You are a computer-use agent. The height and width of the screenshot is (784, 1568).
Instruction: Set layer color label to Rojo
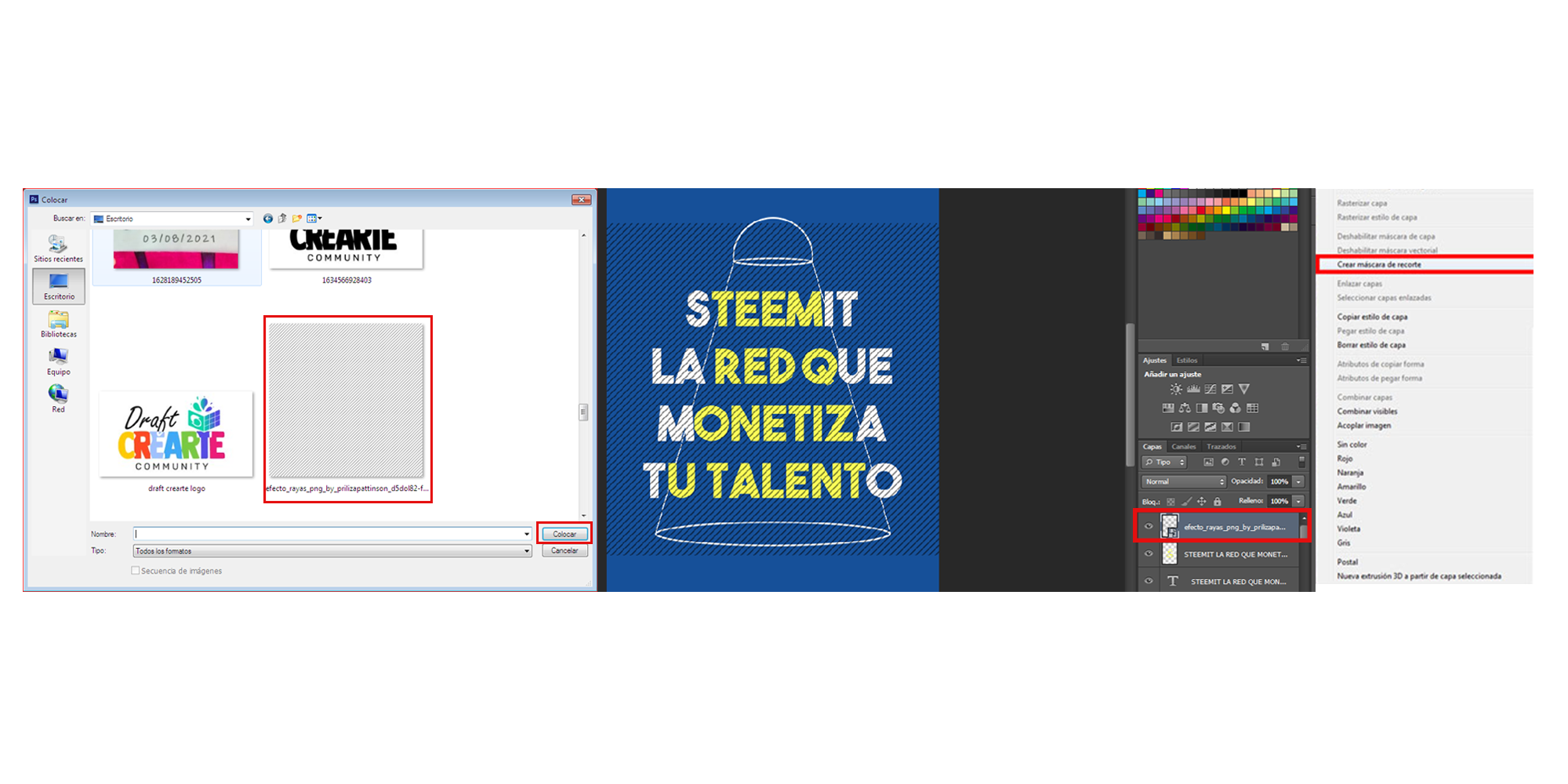[x=1345, y=459]
